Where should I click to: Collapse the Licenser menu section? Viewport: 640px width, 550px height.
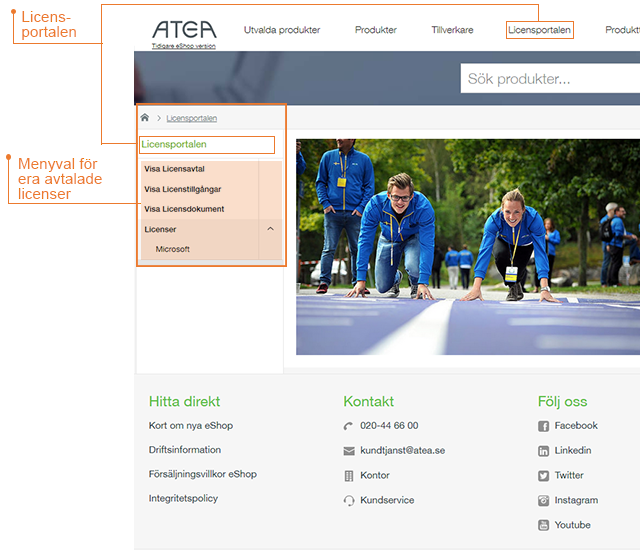(x=270, y=229)
